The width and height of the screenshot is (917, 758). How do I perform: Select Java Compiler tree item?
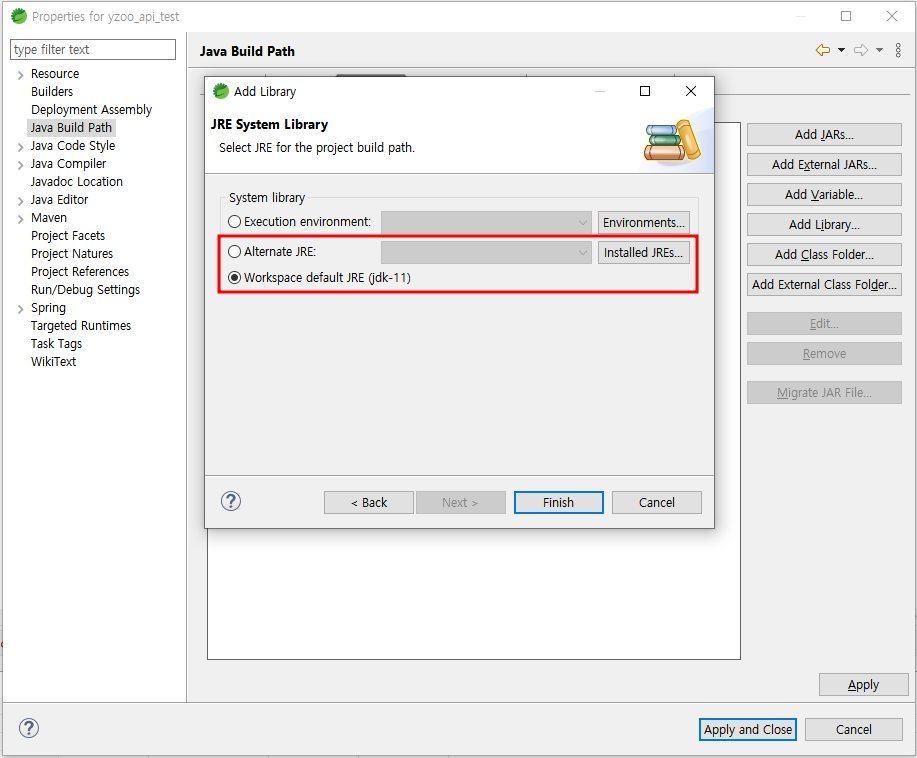68,164
